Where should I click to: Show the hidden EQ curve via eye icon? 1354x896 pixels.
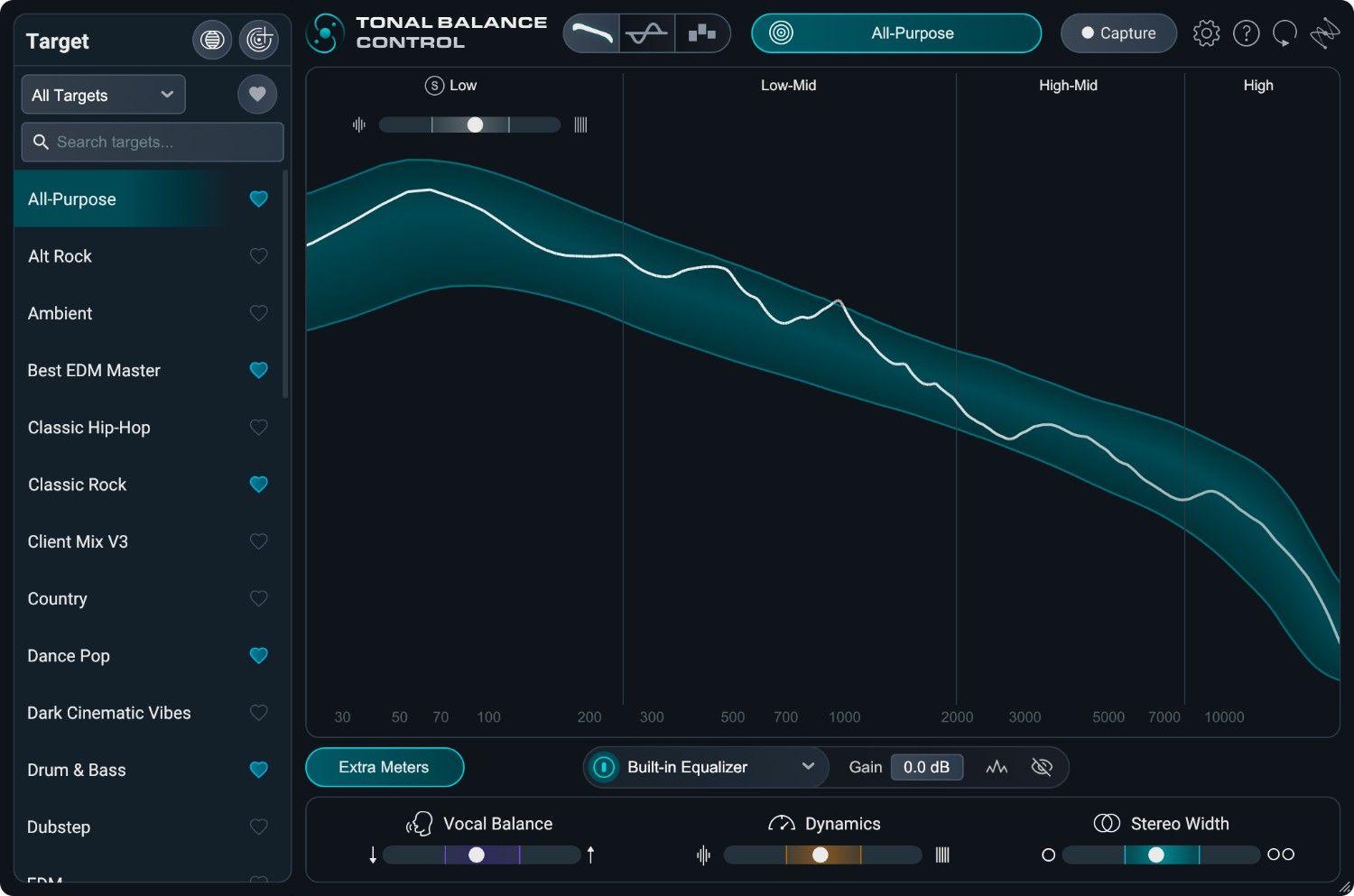(x=1043, y=767)
